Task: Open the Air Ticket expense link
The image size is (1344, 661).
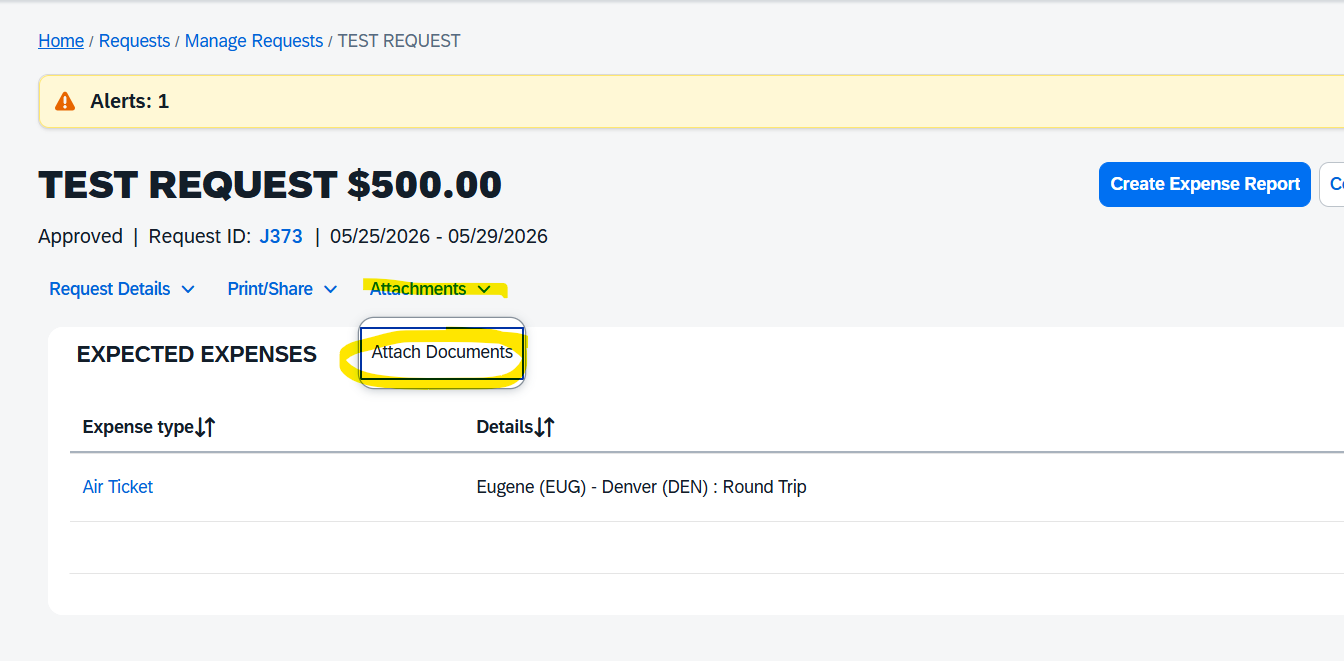Action: pos(118,487)
